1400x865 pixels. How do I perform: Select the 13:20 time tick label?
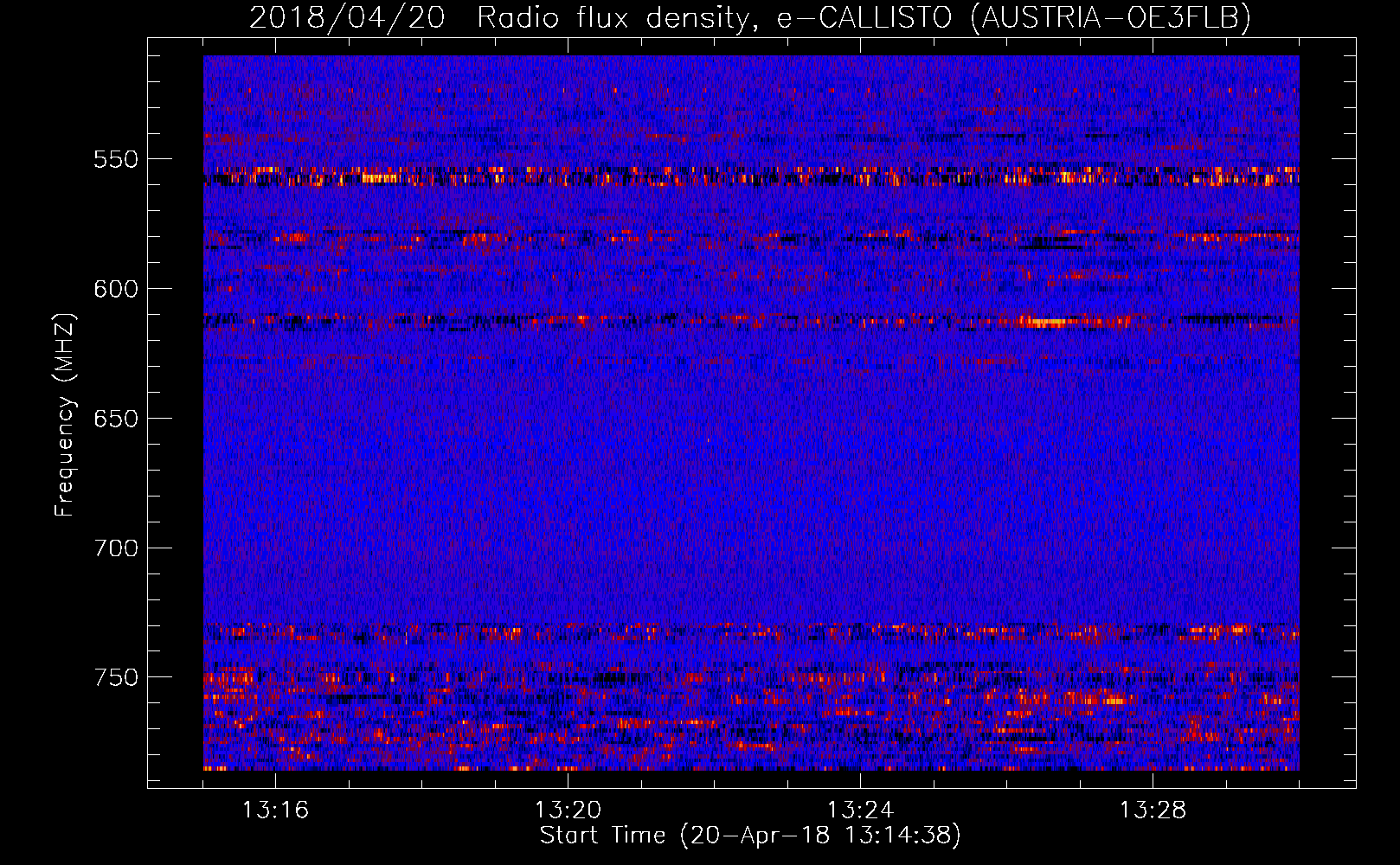point(568,810)
